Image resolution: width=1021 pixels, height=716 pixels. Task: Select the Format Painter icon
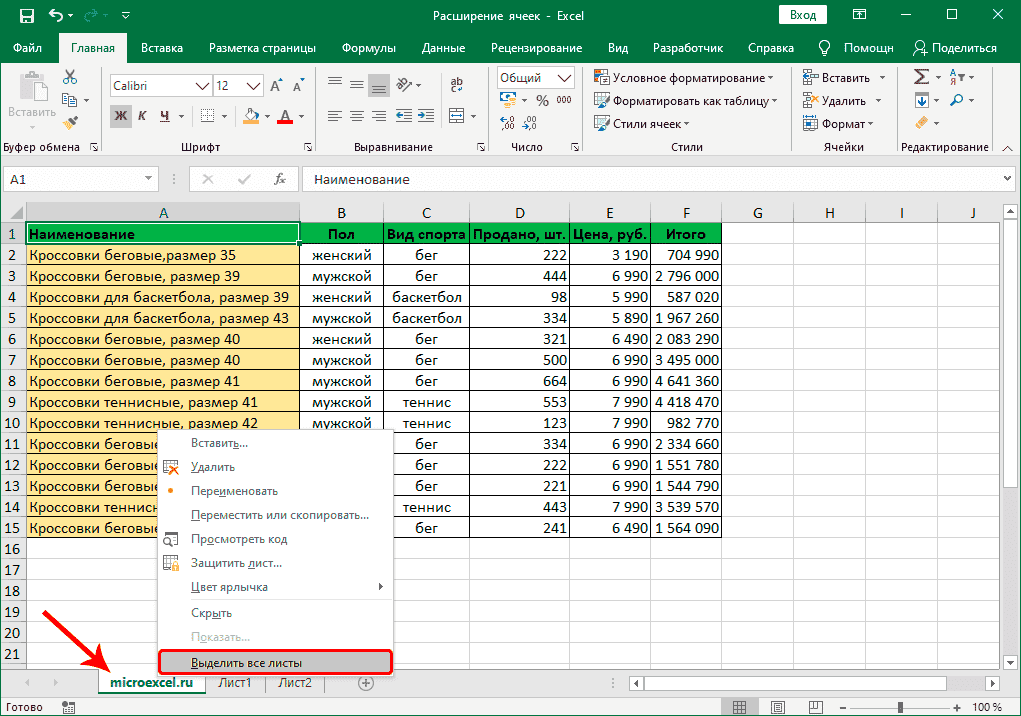[x=69, y=123]
